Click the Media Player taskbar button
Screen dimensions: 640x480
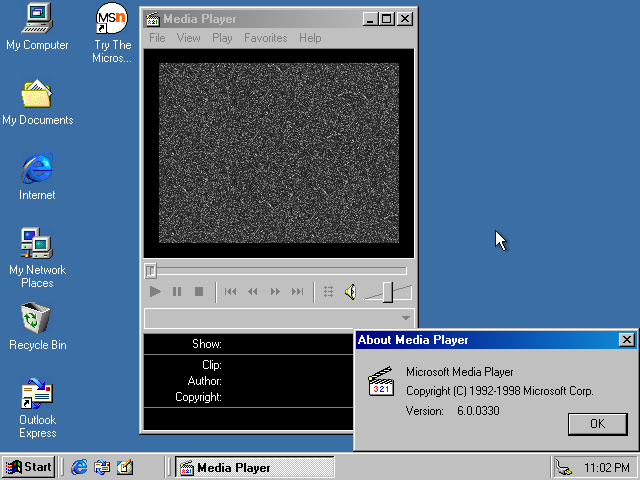coord(255,467)
